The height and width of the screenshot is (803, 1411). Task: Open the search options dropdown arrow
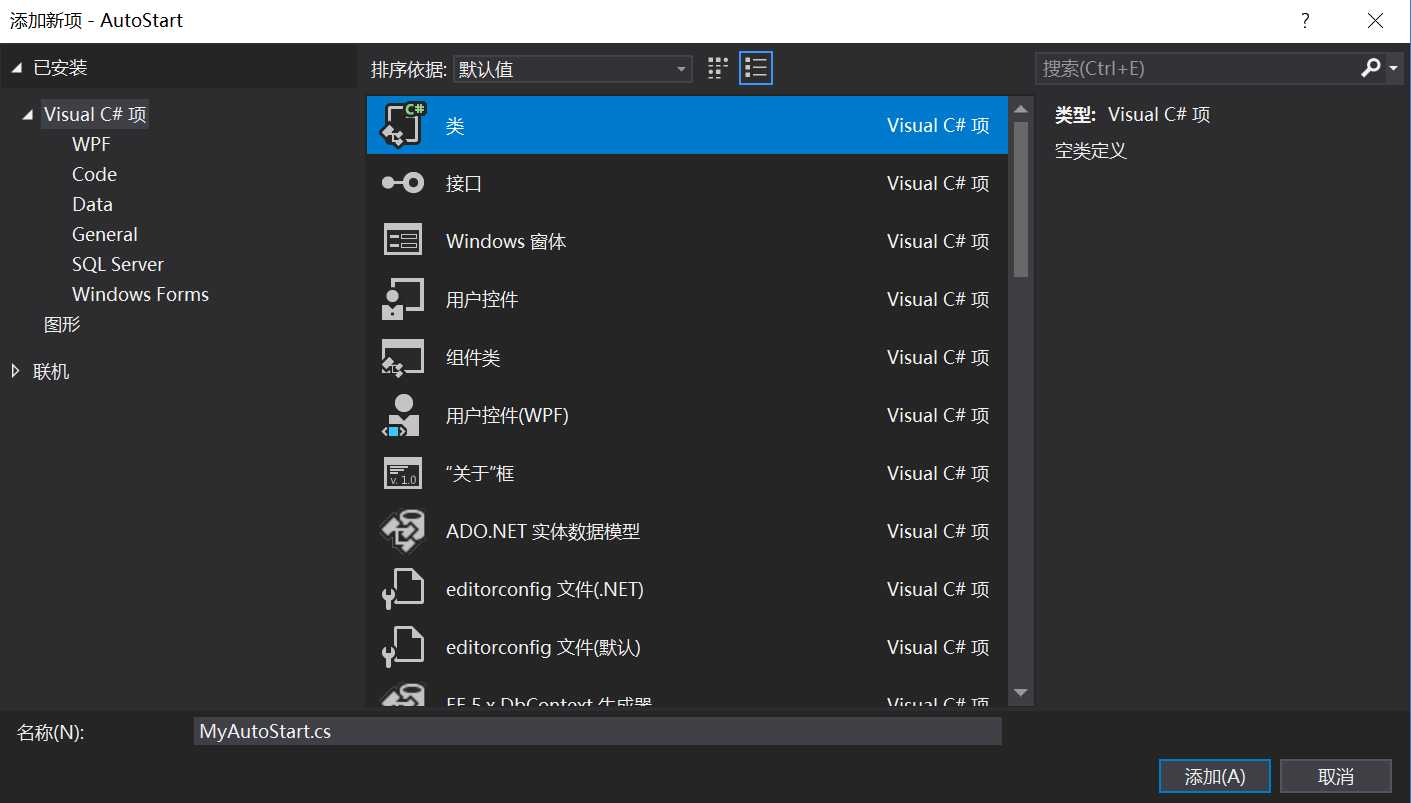click(x=1394, y=68)
